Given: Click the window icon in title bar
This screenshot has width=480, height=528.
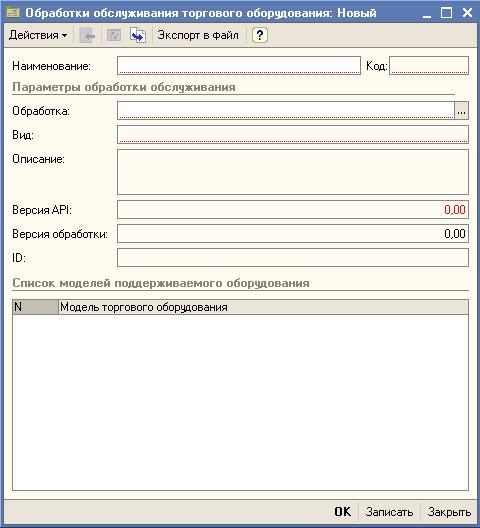Looking at the screenshot, I should 13,13.
